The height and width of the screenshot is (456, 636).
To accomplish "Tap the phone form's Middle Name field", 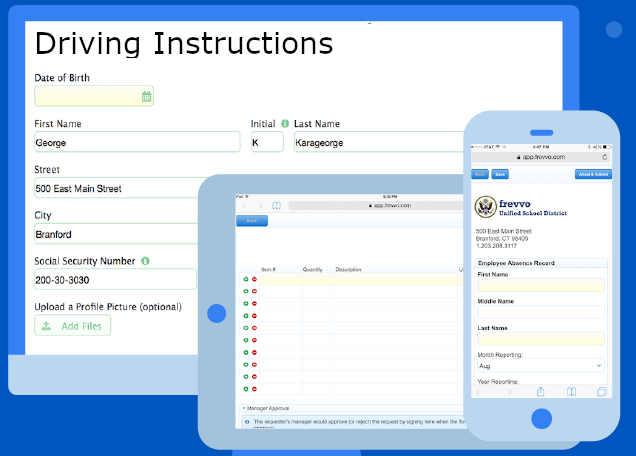I will (541, 313).
